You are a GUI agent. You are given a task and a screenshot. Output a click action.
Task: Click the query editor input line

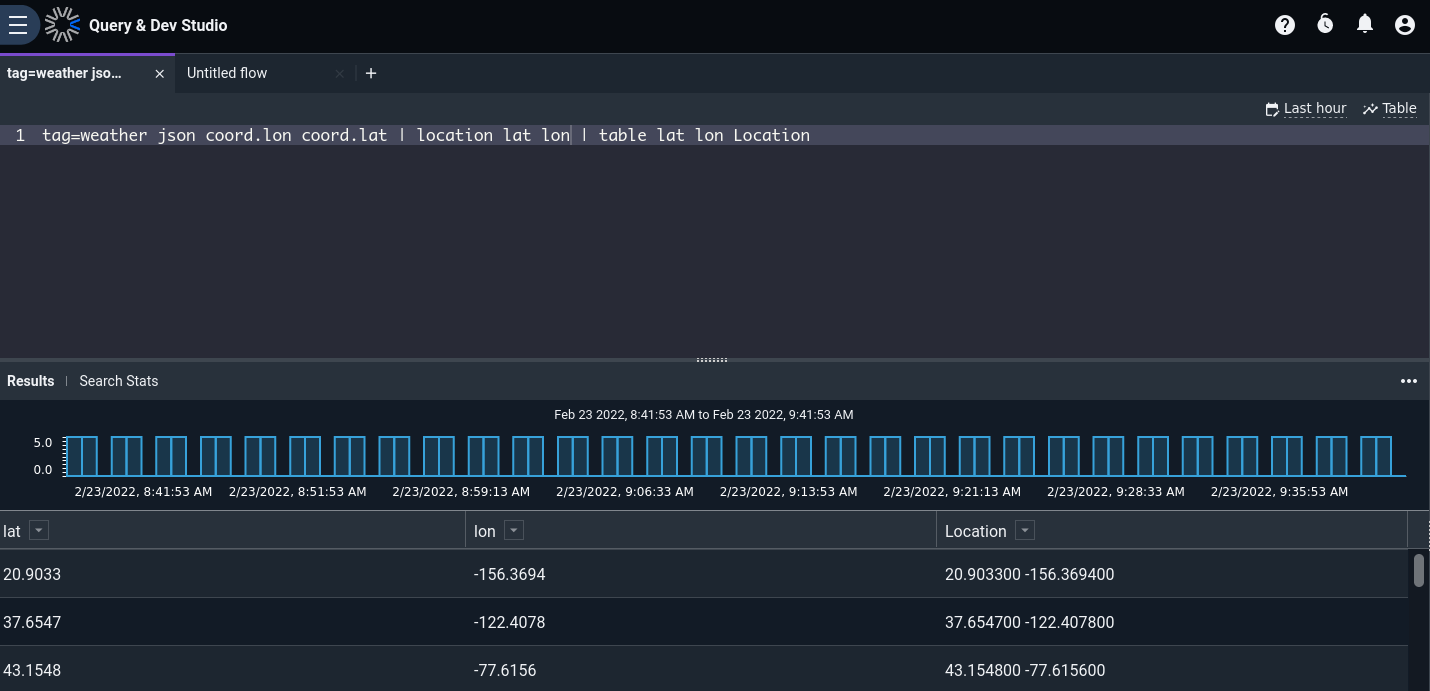point(715,135)
